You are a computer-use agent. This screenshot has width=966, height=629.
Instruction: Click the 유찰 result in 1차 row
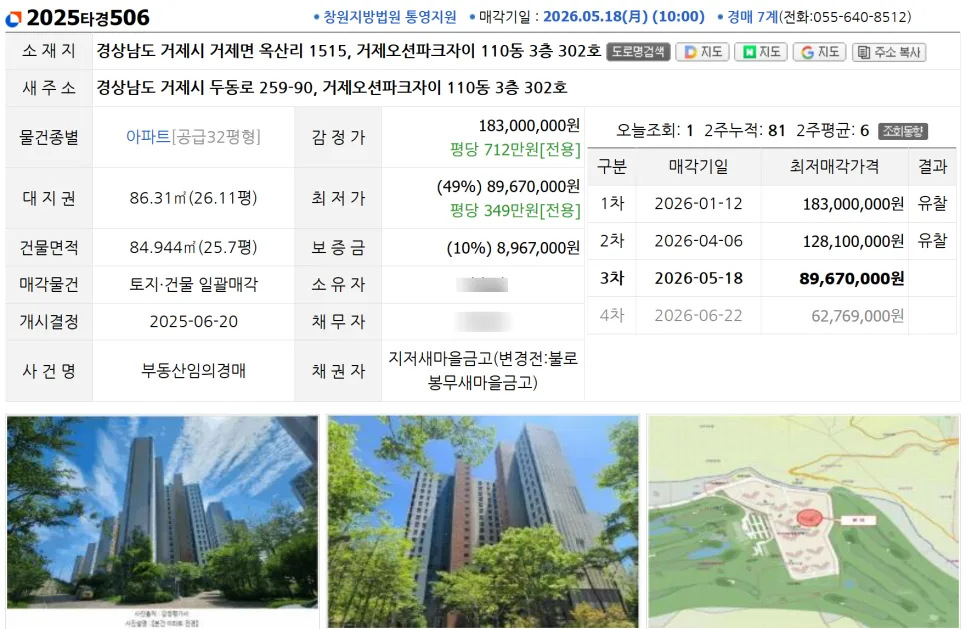[932, 203]
